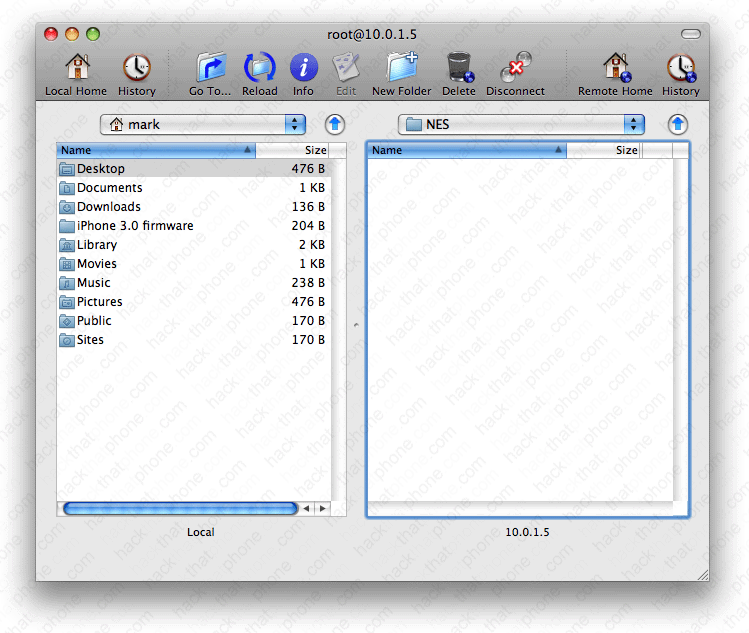This screenshot has height=633, width=749.
Task: Expand the remote 'NES' path dropdown
Action: [x=634, y=124]
